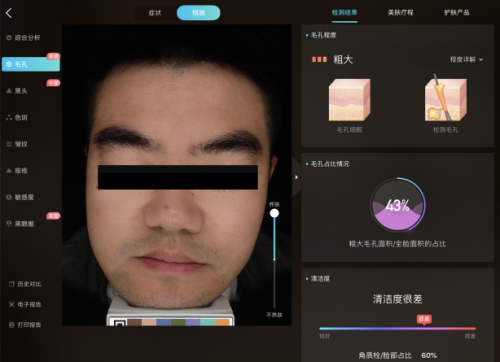This screenshot has height=362, width=500.
Task: Switch to the 症状 symptom view
Action: tap(155, 13)
